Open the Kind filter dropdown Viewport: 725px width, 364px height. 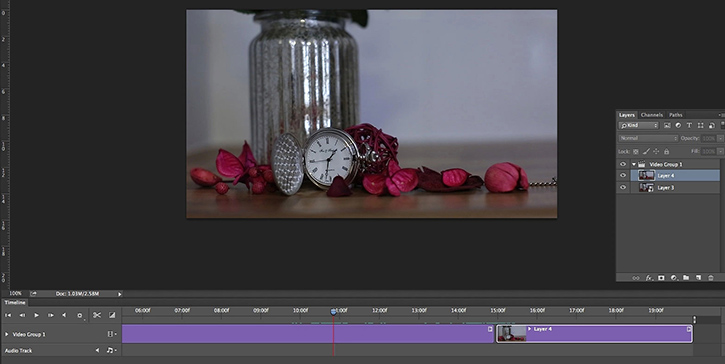coord(639,125)
